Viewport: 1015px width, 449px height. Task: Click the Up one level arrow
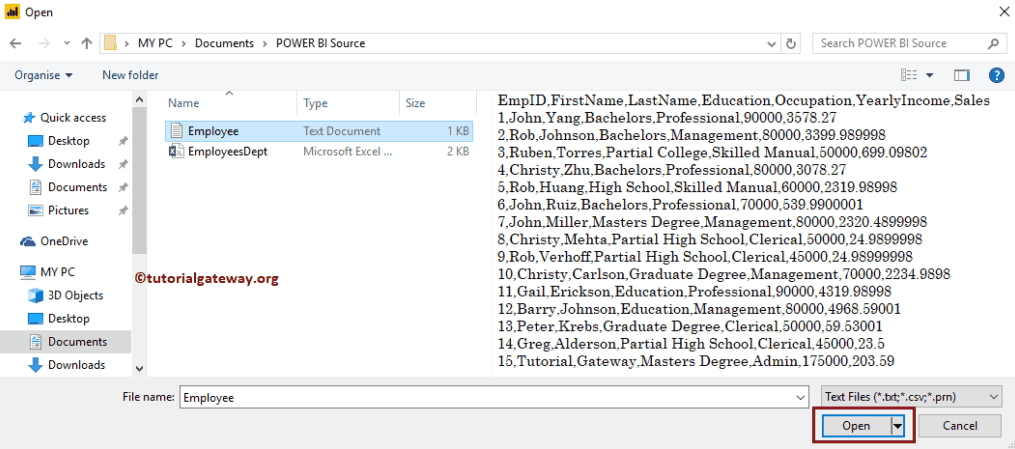87,44
